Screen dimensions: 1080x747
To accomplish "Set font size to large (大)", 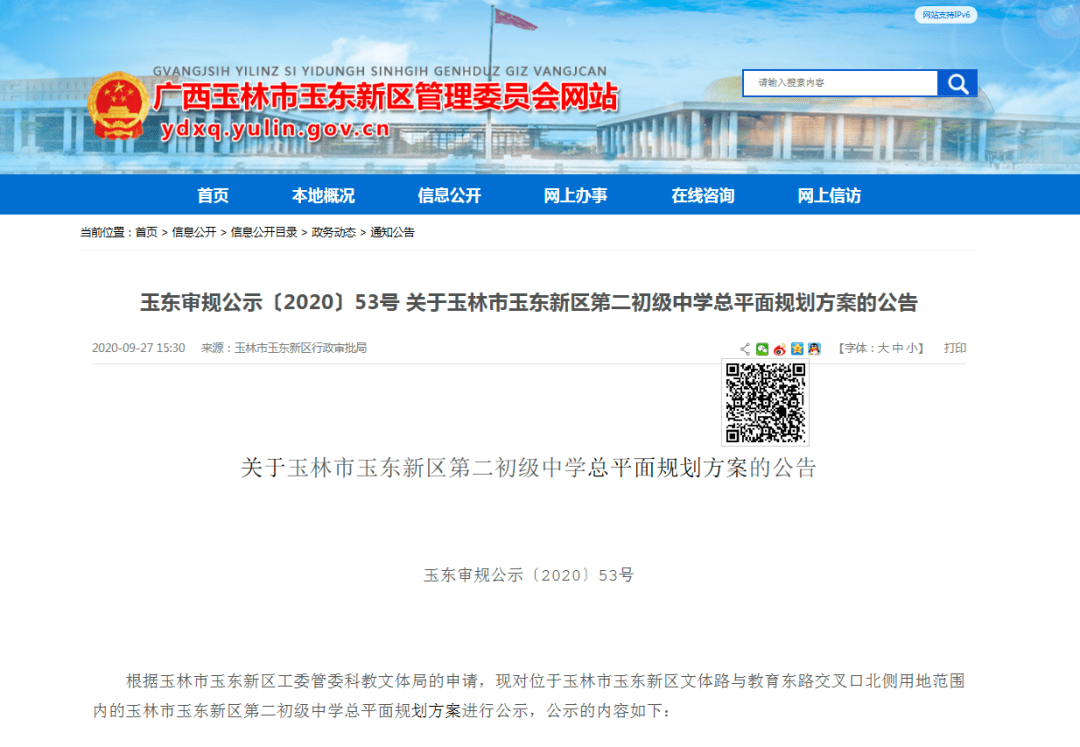I will tap(883, 348).
